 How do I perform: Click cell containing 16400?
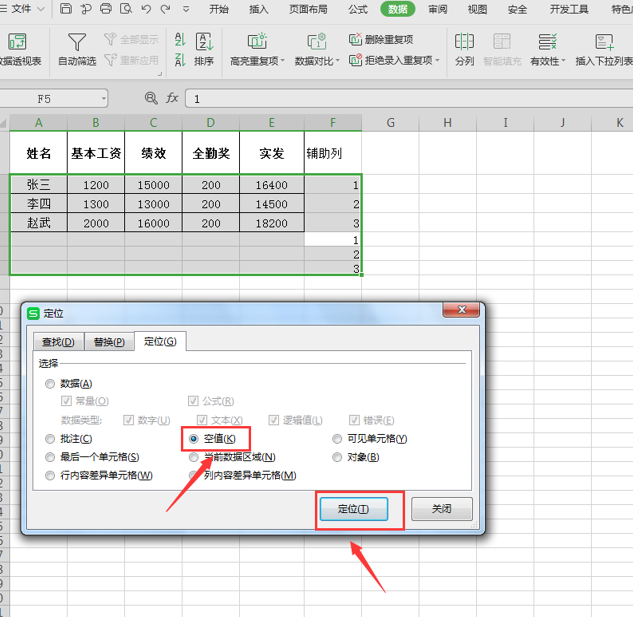272,185
